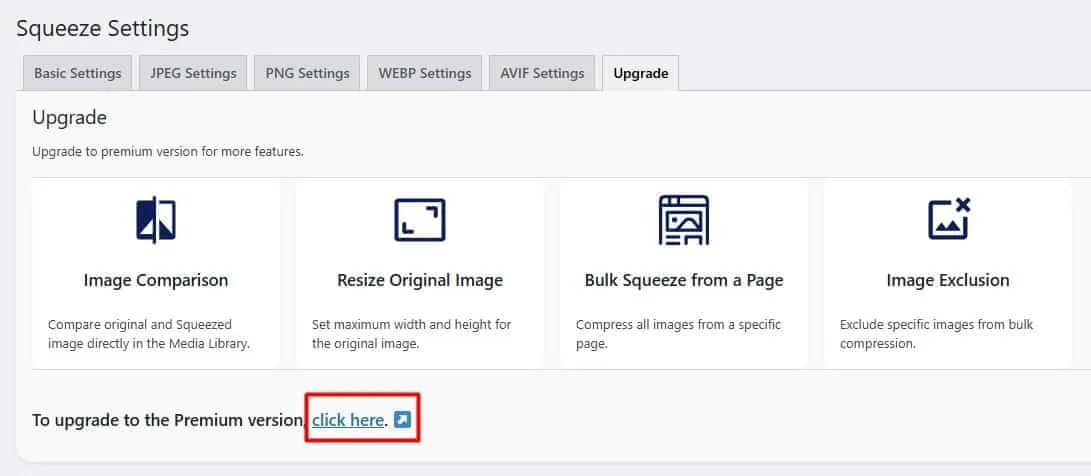Click the Image Comparison description text

click(148, 334)
